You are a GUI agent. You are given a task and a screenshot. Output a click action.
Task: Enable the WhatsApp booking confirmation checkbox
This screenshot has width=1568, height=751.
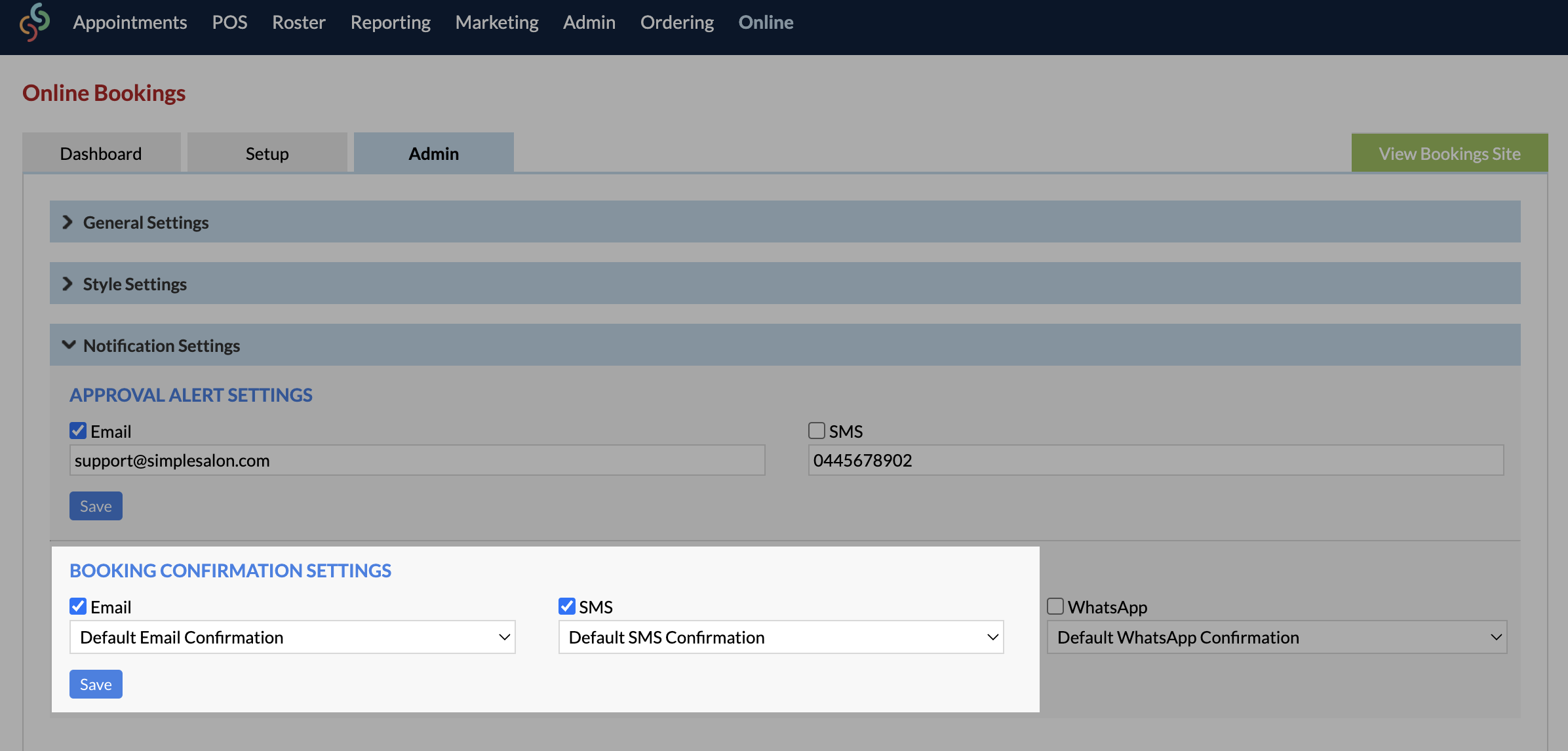tap(1055, 606)
